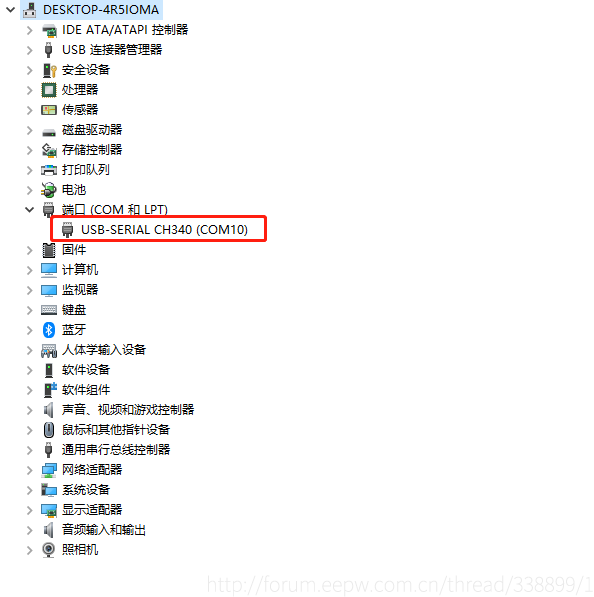Viewport: 594px width, 597px height.
Task: Click the battery icon next to 电池
Action: [49, 190]
